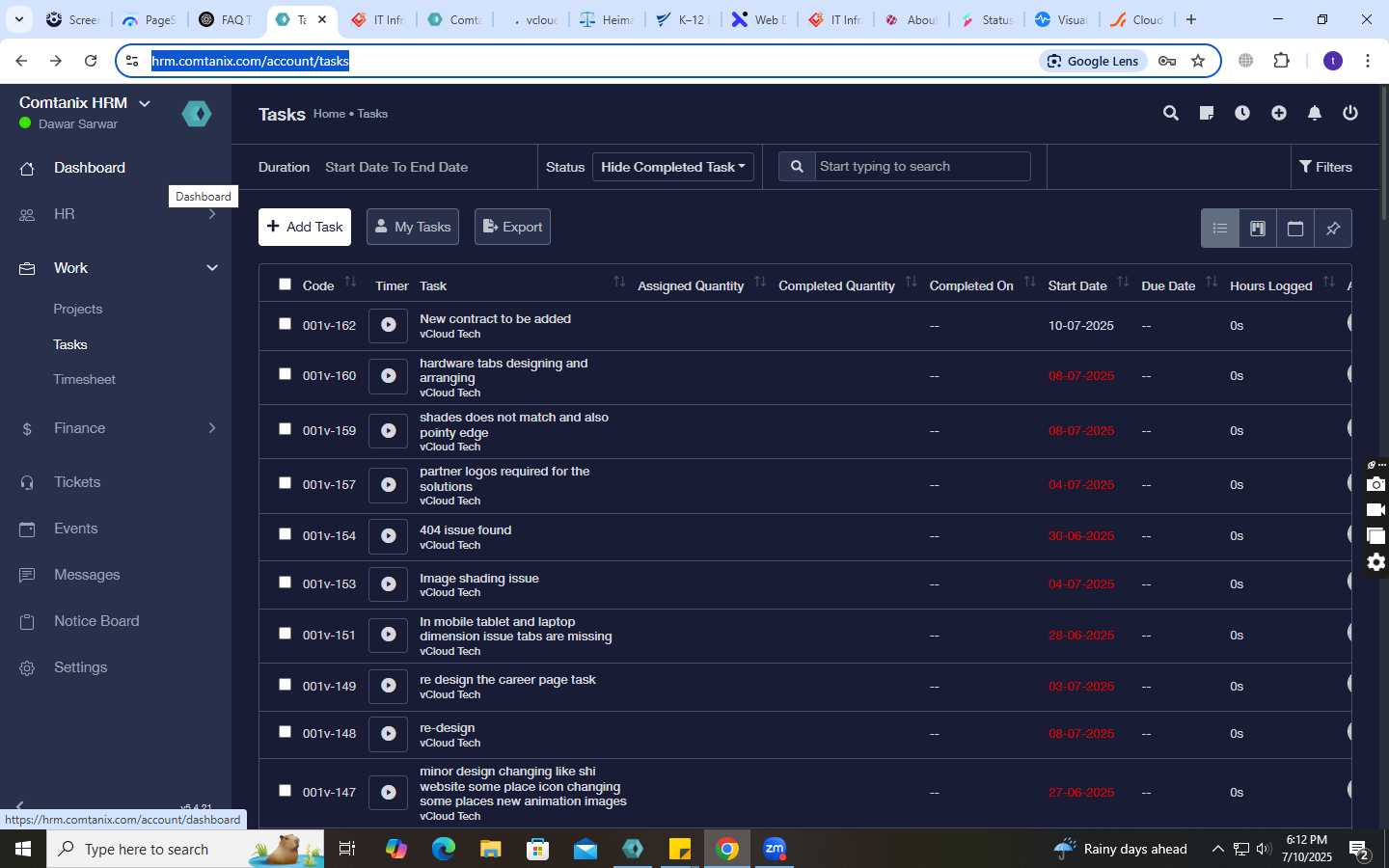This screenshot has width=1389, height=868.
Task: Start timer for task 001v-149
Action: 389,686
